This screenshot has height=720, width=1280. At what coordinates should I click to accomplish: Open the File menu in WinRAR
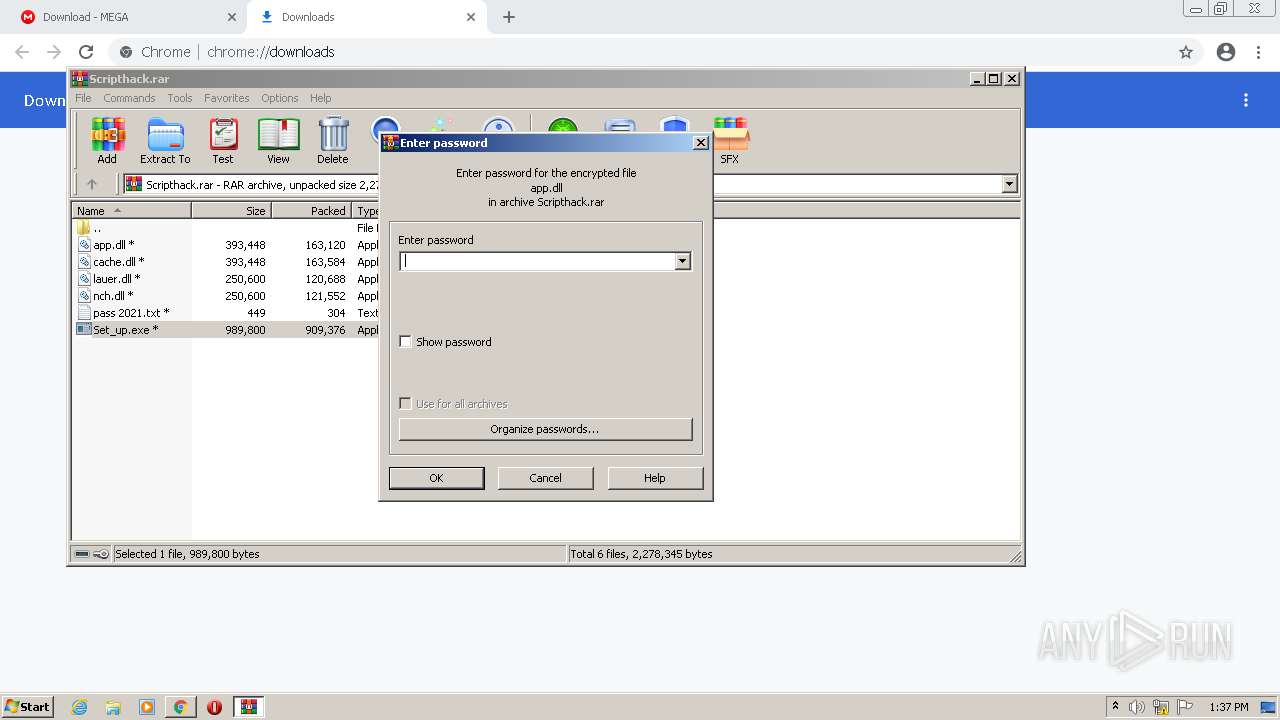click(x=83, y=98)
